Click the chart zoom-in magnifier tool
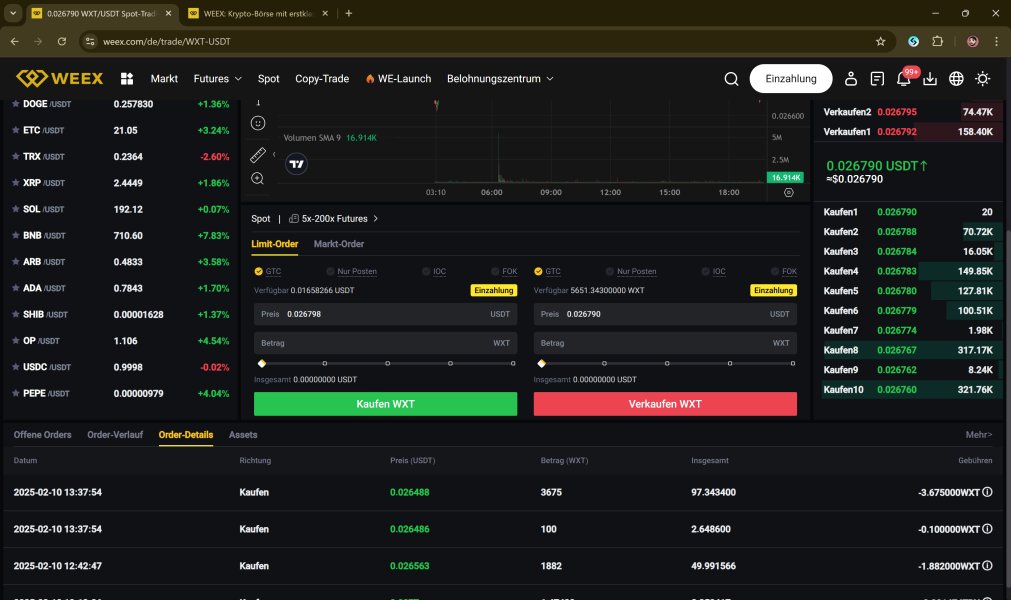Viewport: 1011px width, 600px height. 258,178
